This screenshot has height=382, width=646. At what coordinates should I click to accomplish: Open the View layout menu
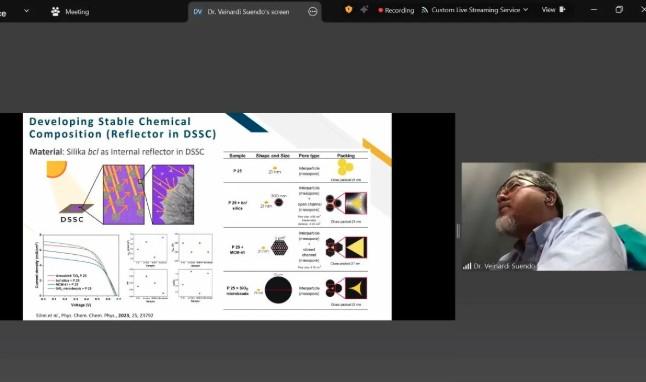[553, 9]
